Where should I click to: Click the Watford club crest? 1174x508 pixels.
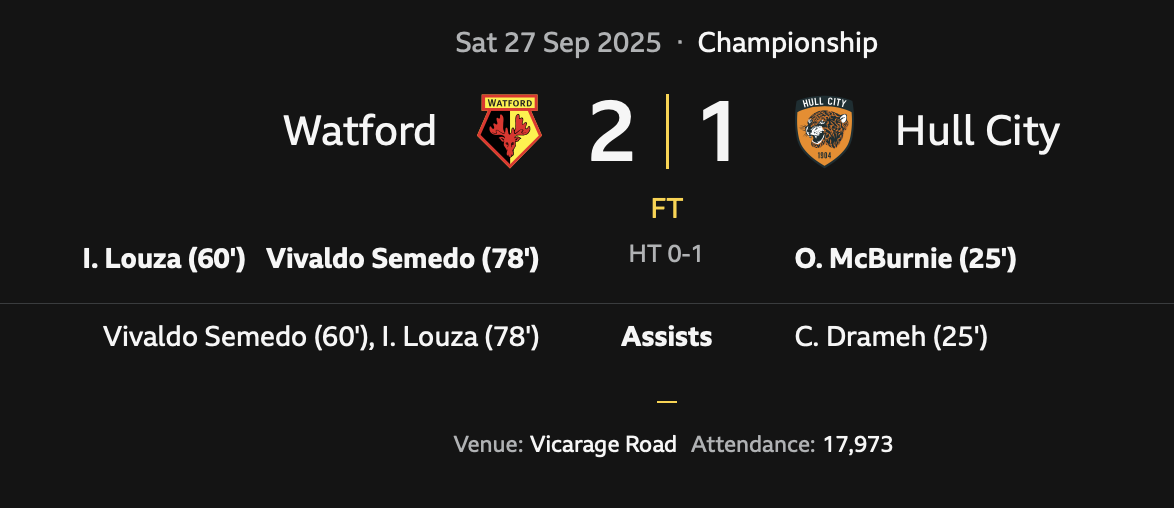pos(510,130)
